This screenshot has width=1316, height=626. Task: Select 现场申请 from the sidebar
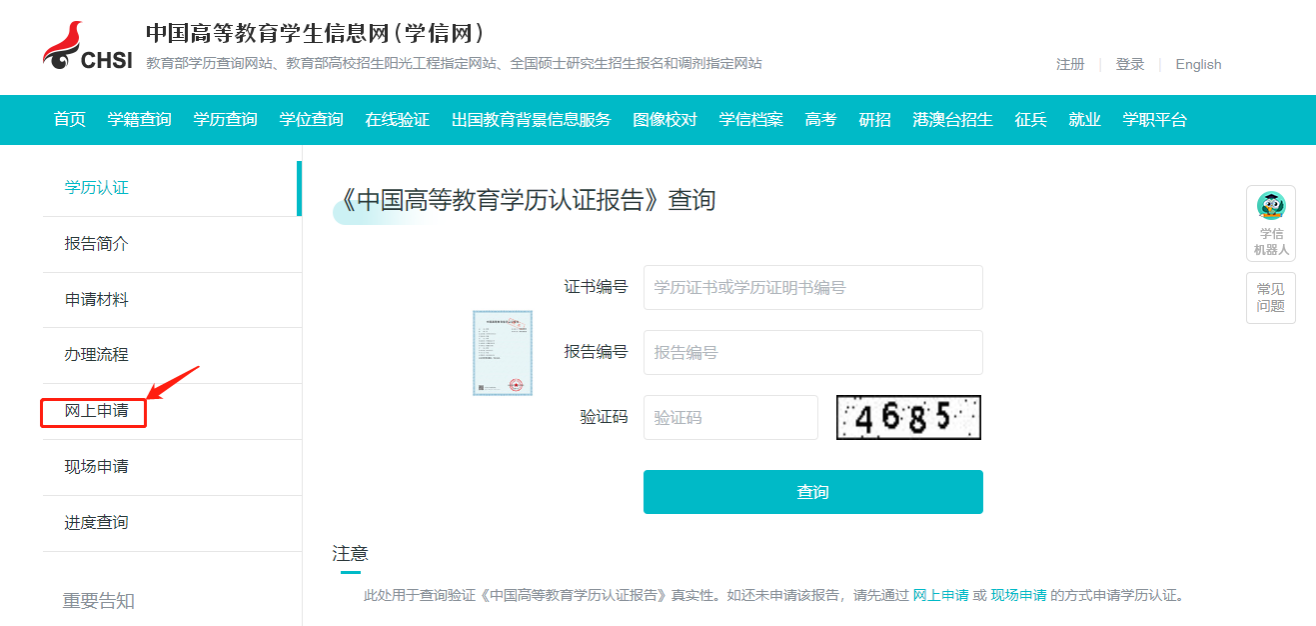tap(96, 467)
